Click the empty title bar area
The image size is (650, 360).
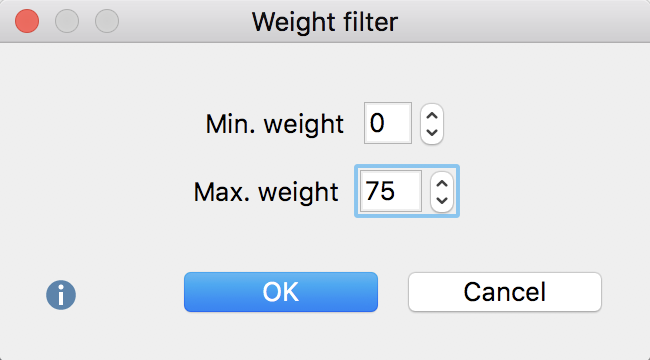click(522, 21)
